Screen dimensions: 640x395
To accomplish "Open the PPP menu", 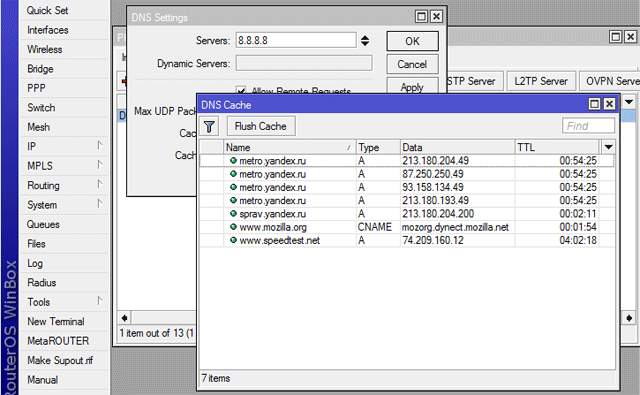I will pyautogui.click(x=36, y=88).
